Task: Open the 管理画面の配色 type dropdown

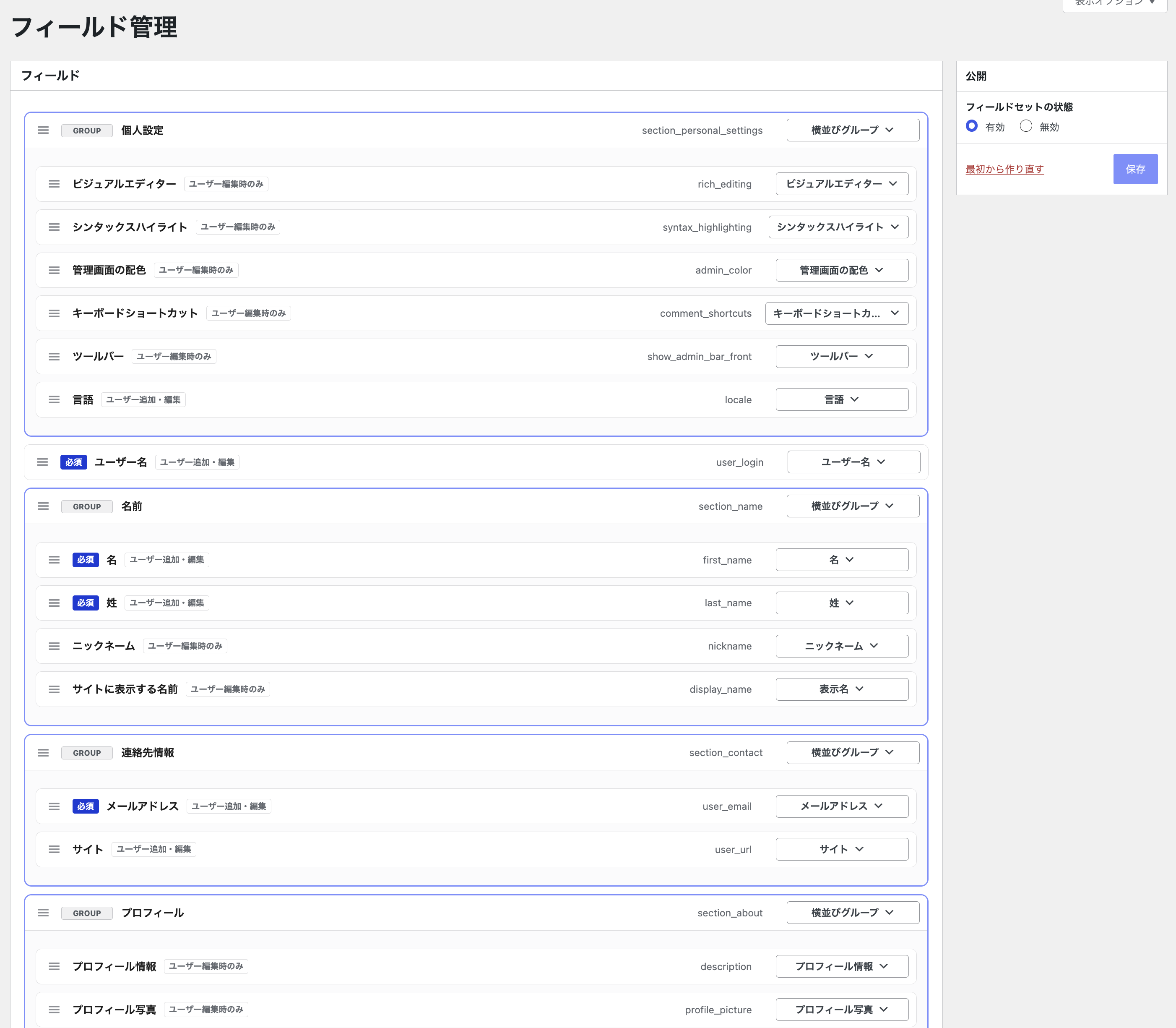Action: [842, 270]
